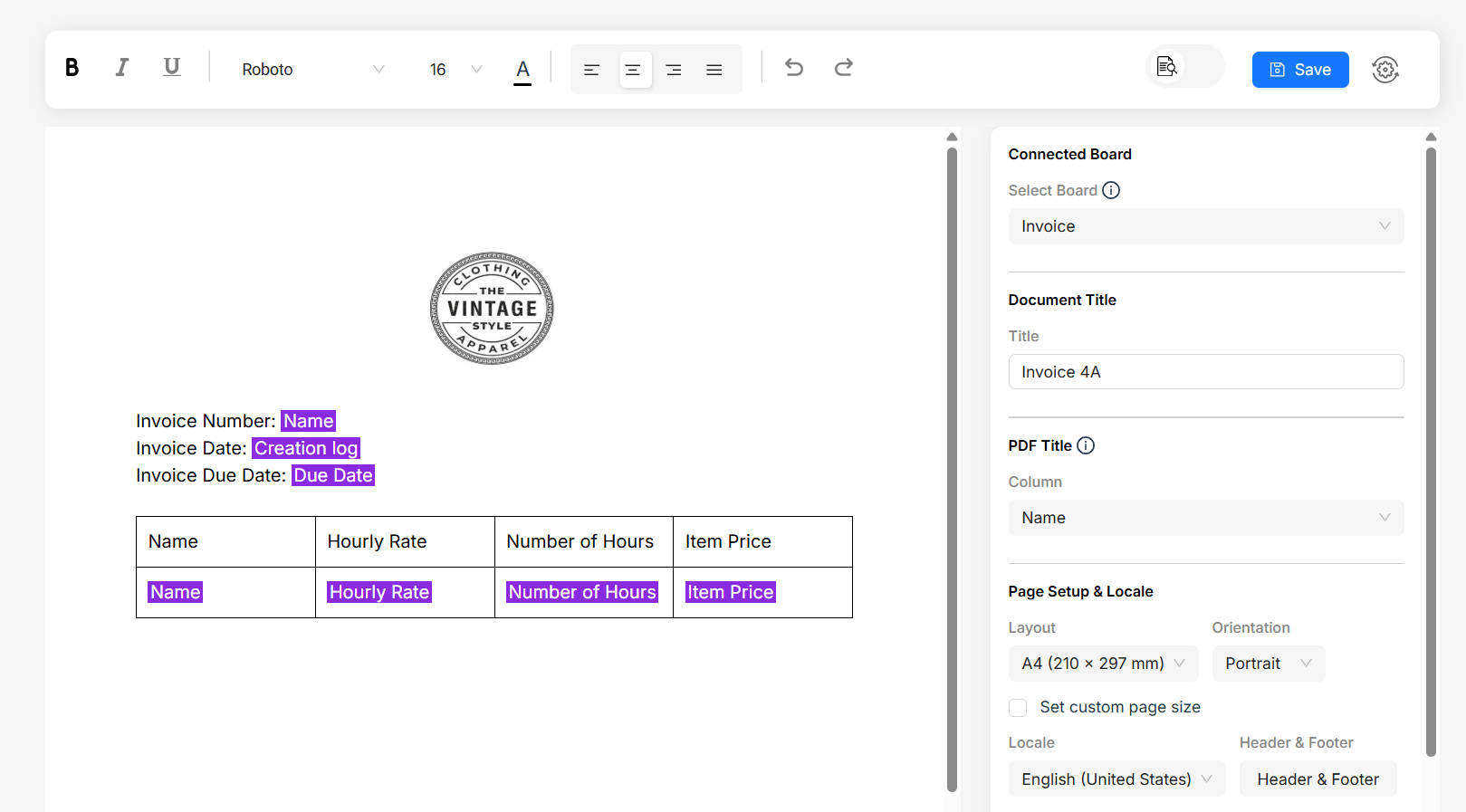This screenshot has width=1466, height=812.
Task: Open the settings gear menu
Action: coord(1385,70)
